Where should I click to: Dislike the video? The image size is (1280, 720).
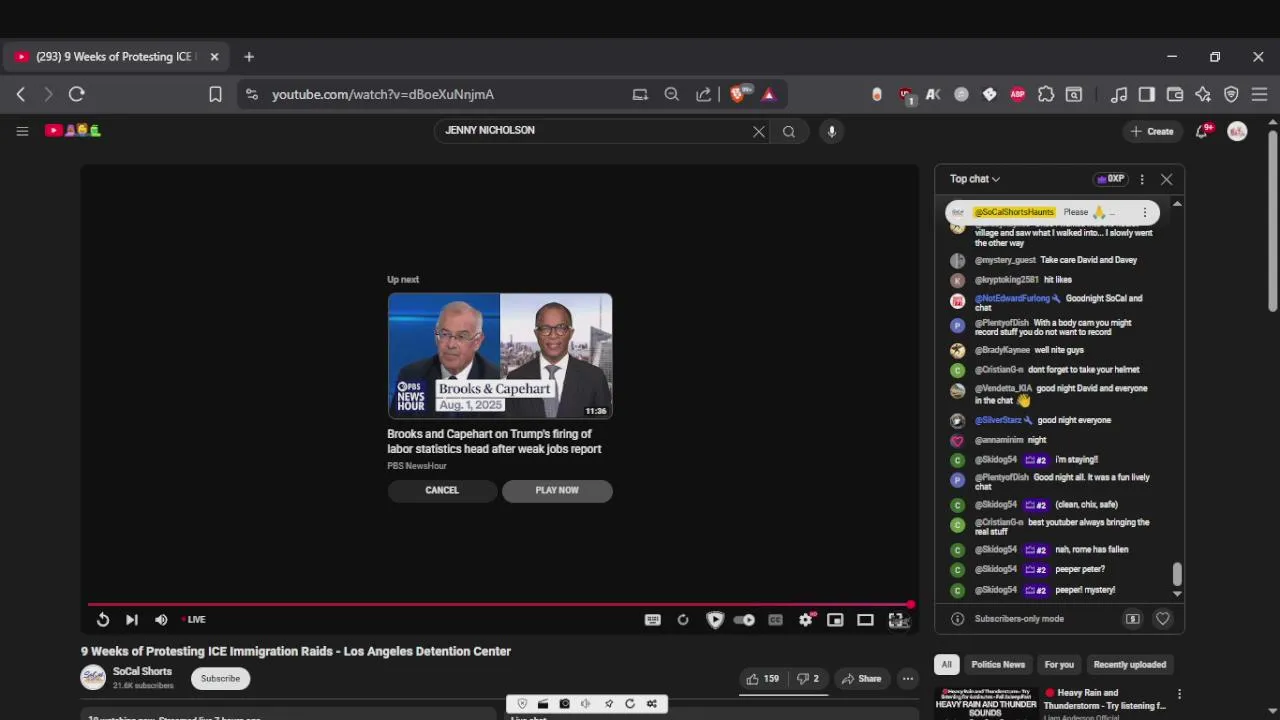click(x=807, y=679)
